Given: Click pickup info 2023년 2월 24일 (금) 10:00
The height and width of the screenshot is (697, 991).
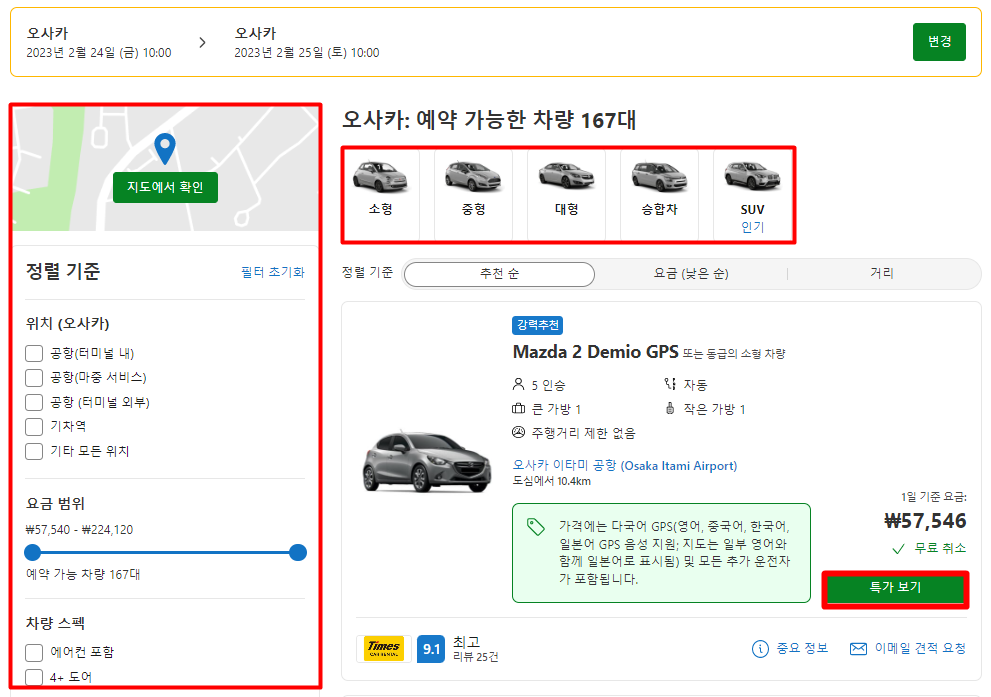Looking at the screenshot, I should tap(99, 53).
